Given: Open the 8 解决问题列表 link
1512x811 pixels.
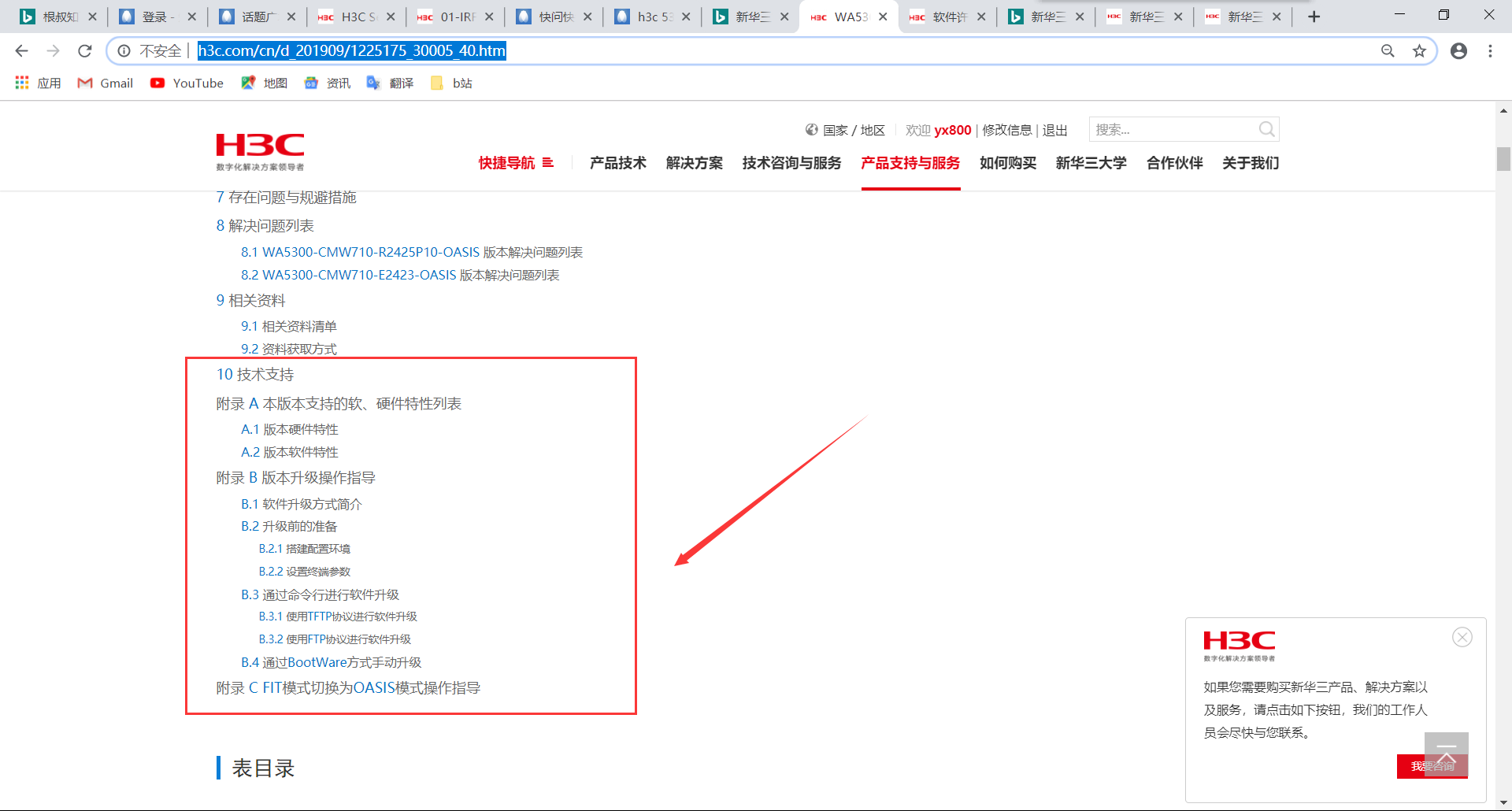Looking at the screenshot, I should coord(265,226).
